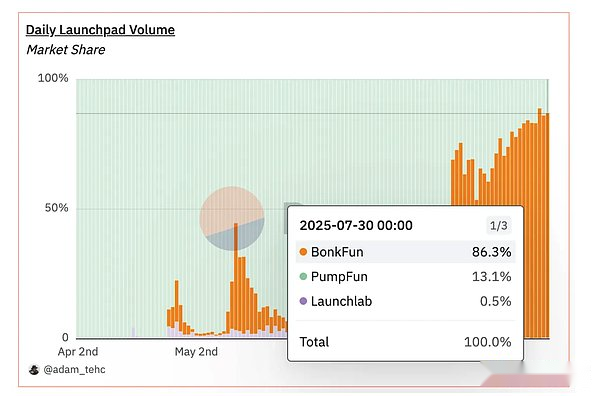600x396 pixels.
Task: Click the May 2nd axis label
Action: (x=196, y=352)
